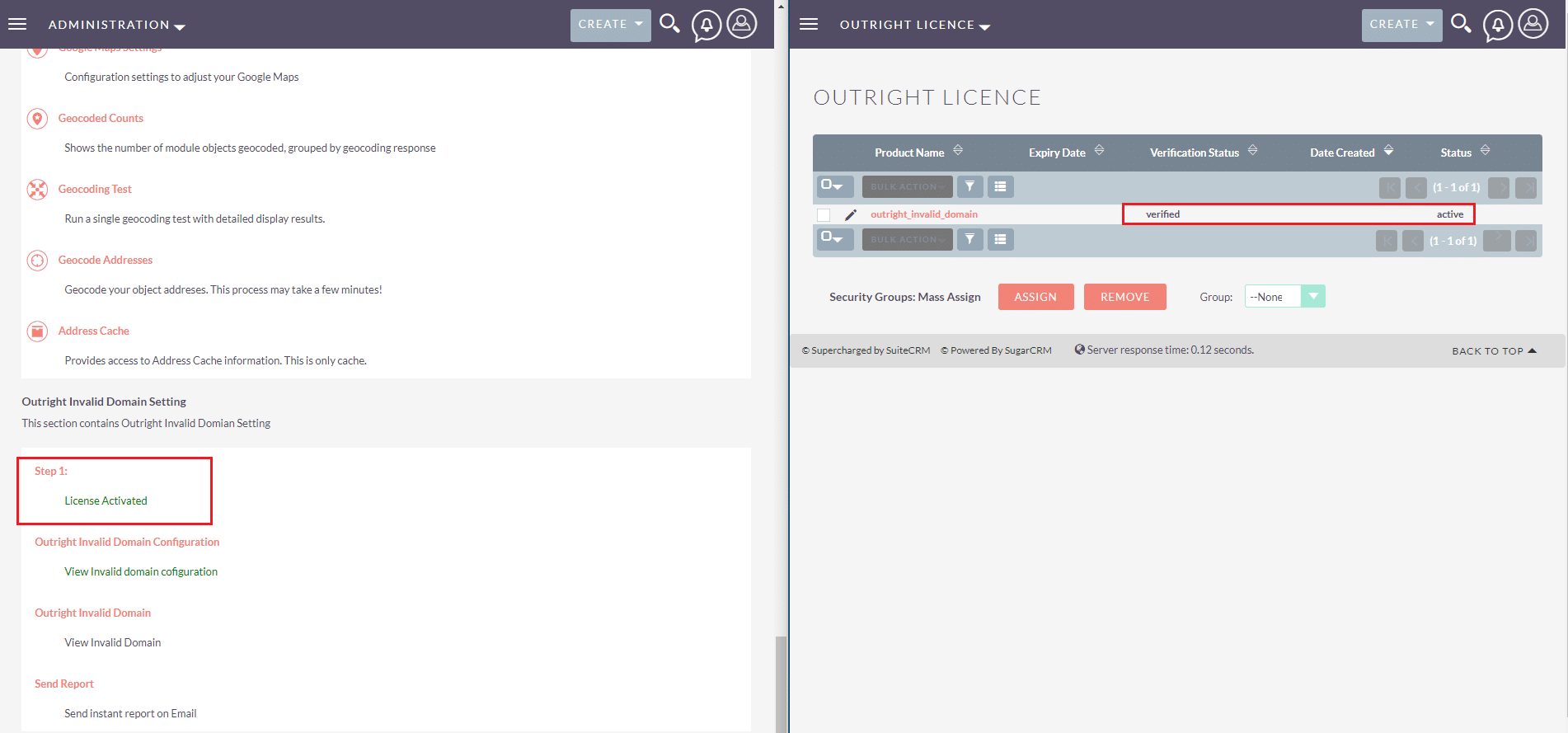Expand Create dropdown in Administration window
The image size is (1568, 733).
611,25
